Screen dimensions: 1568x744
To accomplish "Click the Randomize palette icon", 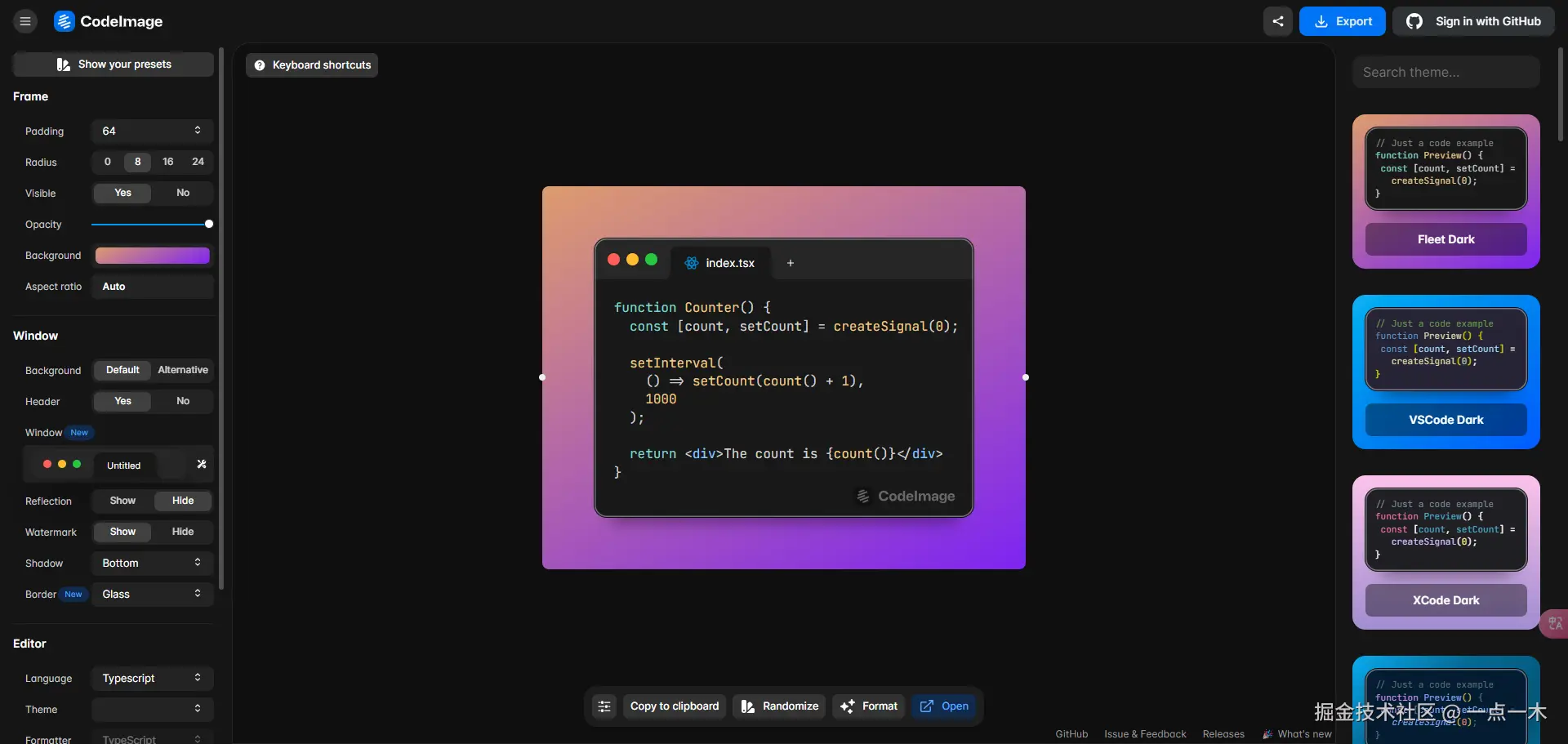I will click(748, 706).
